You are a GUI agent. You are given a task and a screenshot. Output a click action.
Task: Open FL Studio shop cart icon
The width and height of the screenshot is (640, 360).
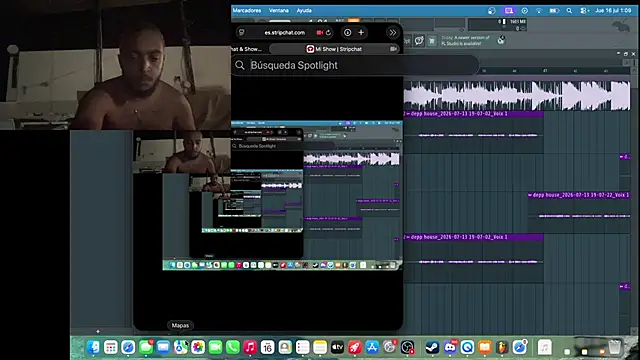tap(432, 40)
